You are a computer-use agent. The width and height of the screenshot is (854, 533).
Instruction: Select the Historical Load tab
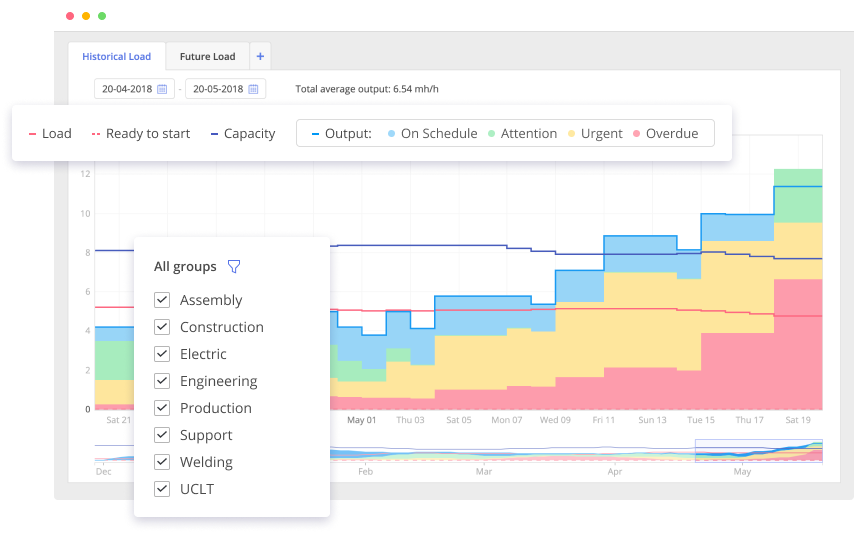(116, 57)
